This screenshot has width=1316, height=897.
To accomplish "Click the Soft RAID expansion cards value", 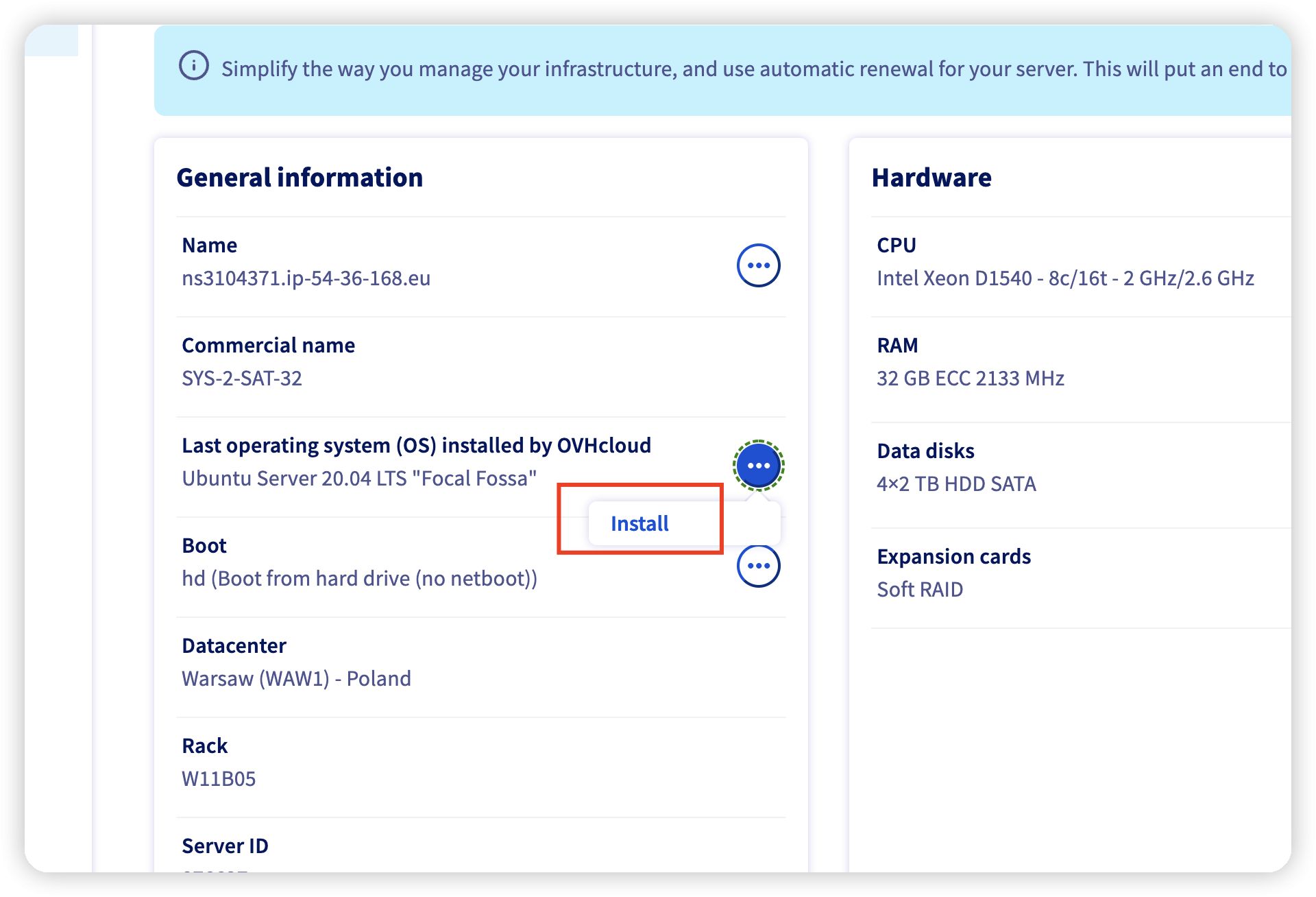I will coord(920,590).
